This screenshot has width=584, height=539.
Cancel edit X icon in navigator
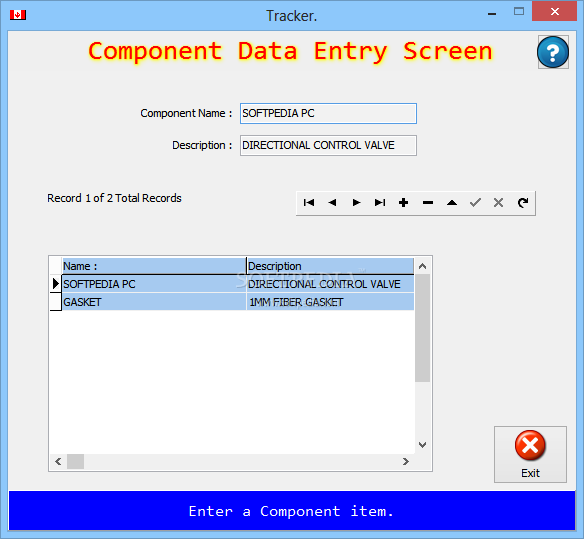coord(499,203)
